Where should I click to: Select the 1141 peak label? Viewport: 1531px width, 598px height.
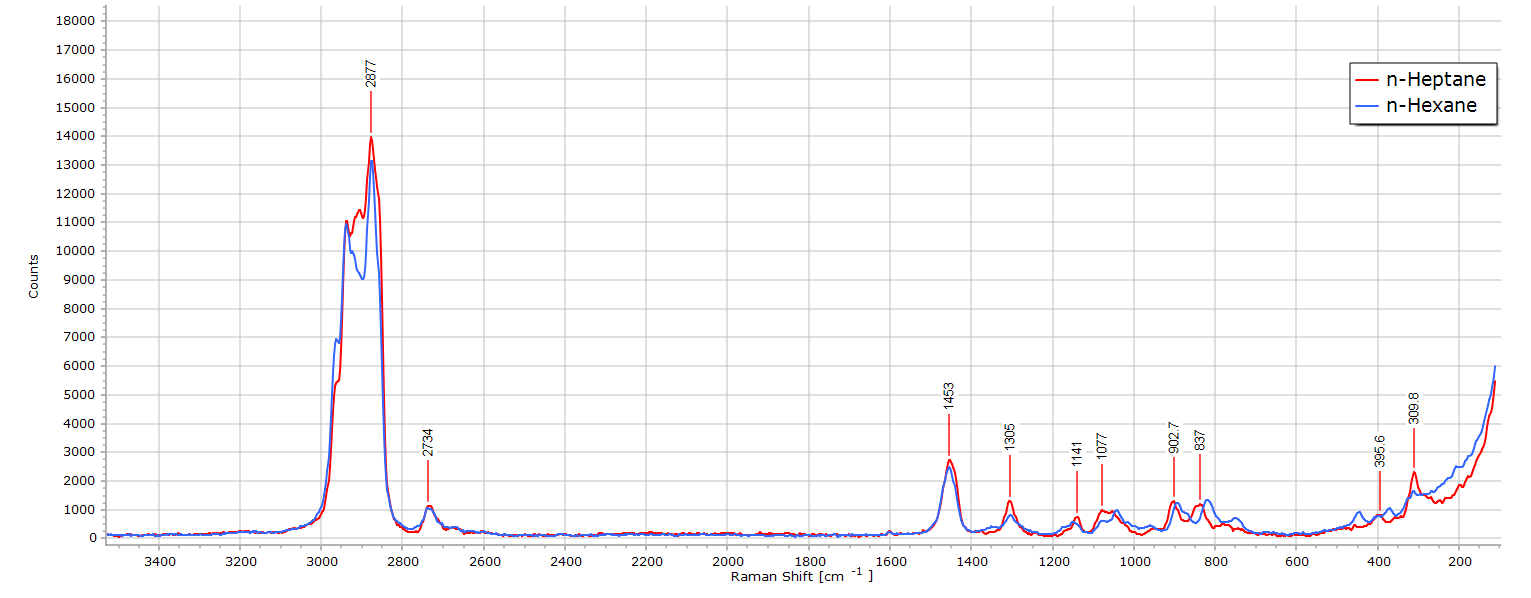coord(1077,454)
